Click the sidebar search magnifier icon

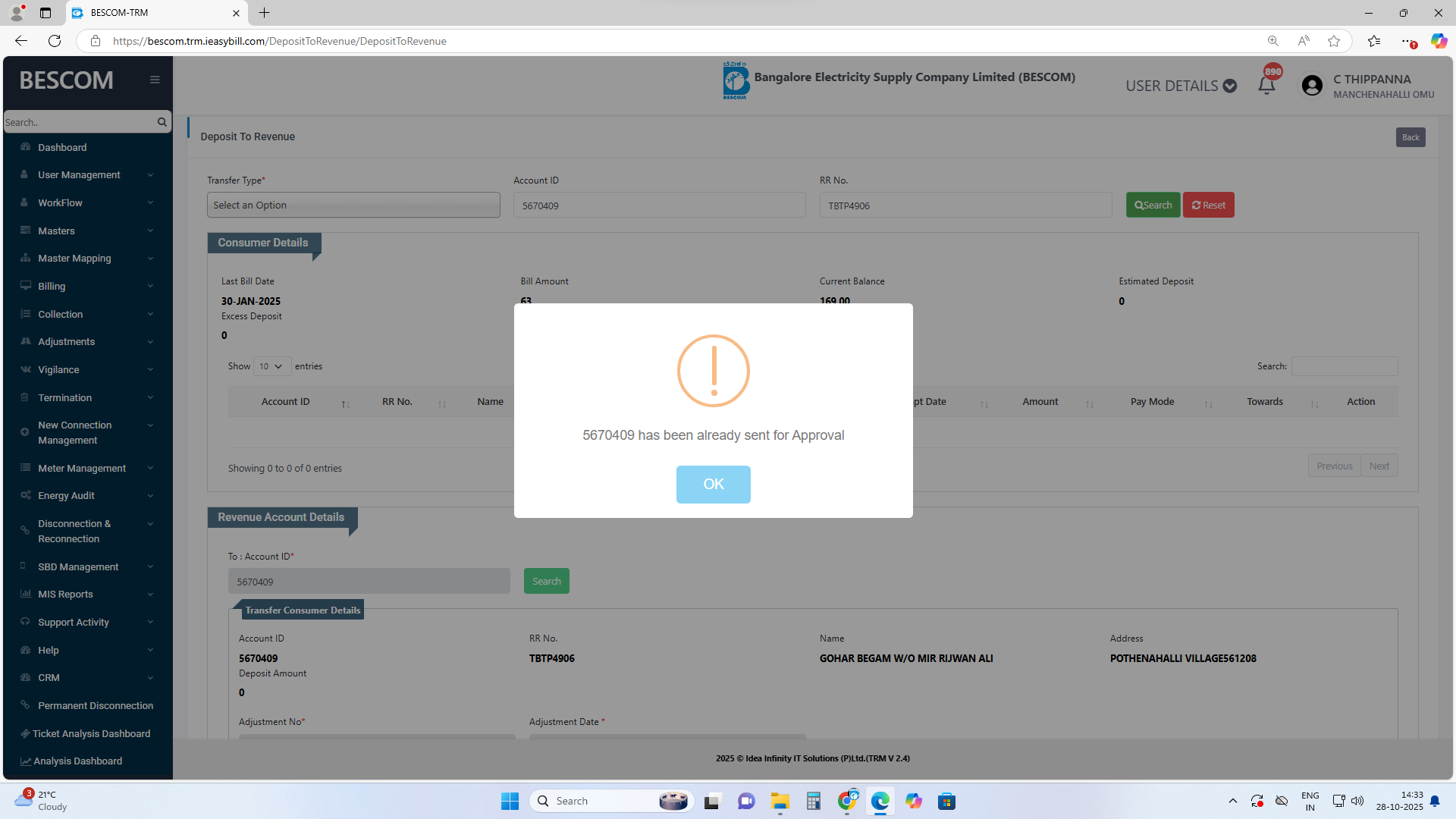(162, 122)
